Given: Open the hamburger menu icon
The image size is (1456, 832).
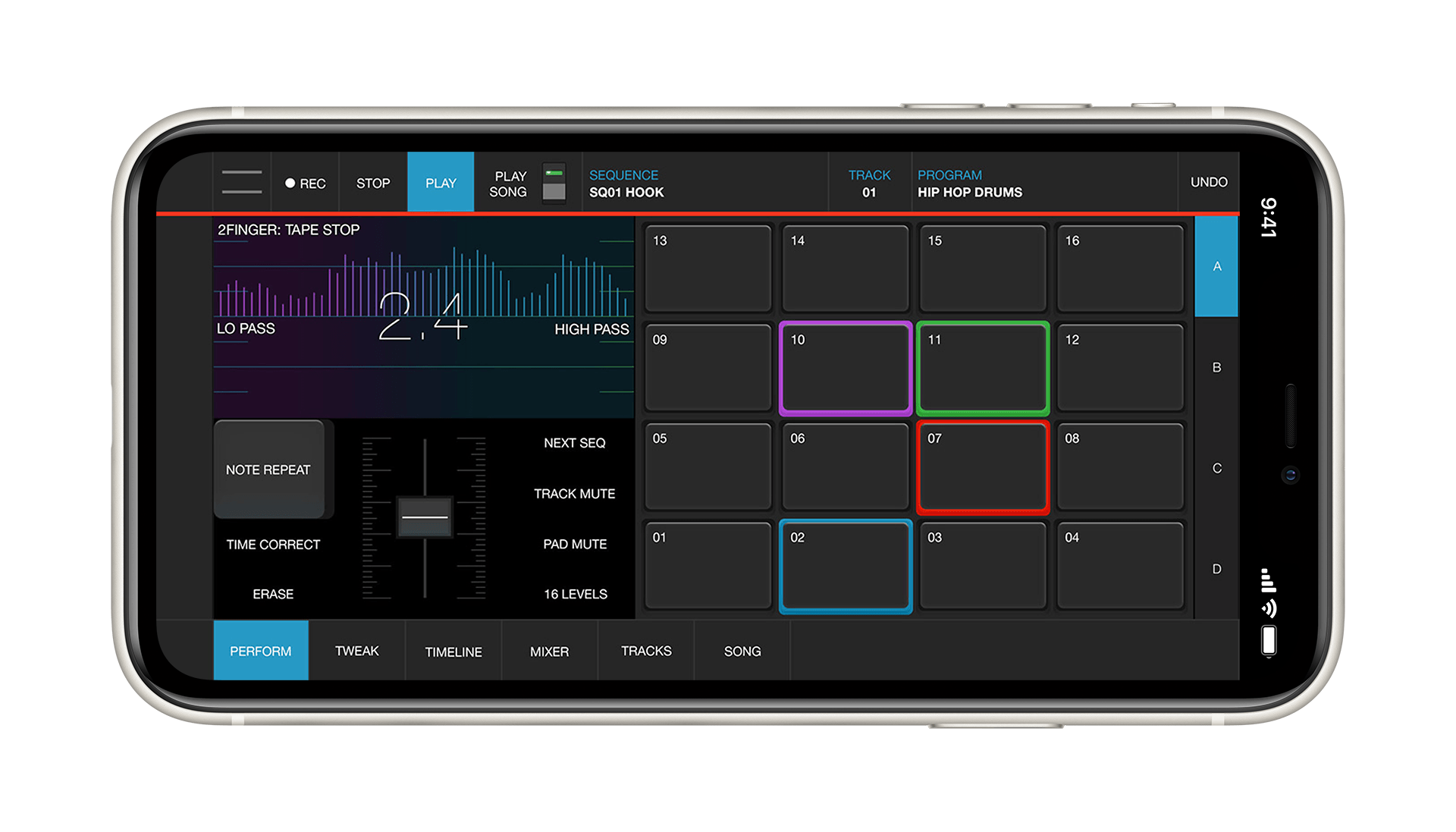Looking at the screenshot, I should (x=242, y=182).
